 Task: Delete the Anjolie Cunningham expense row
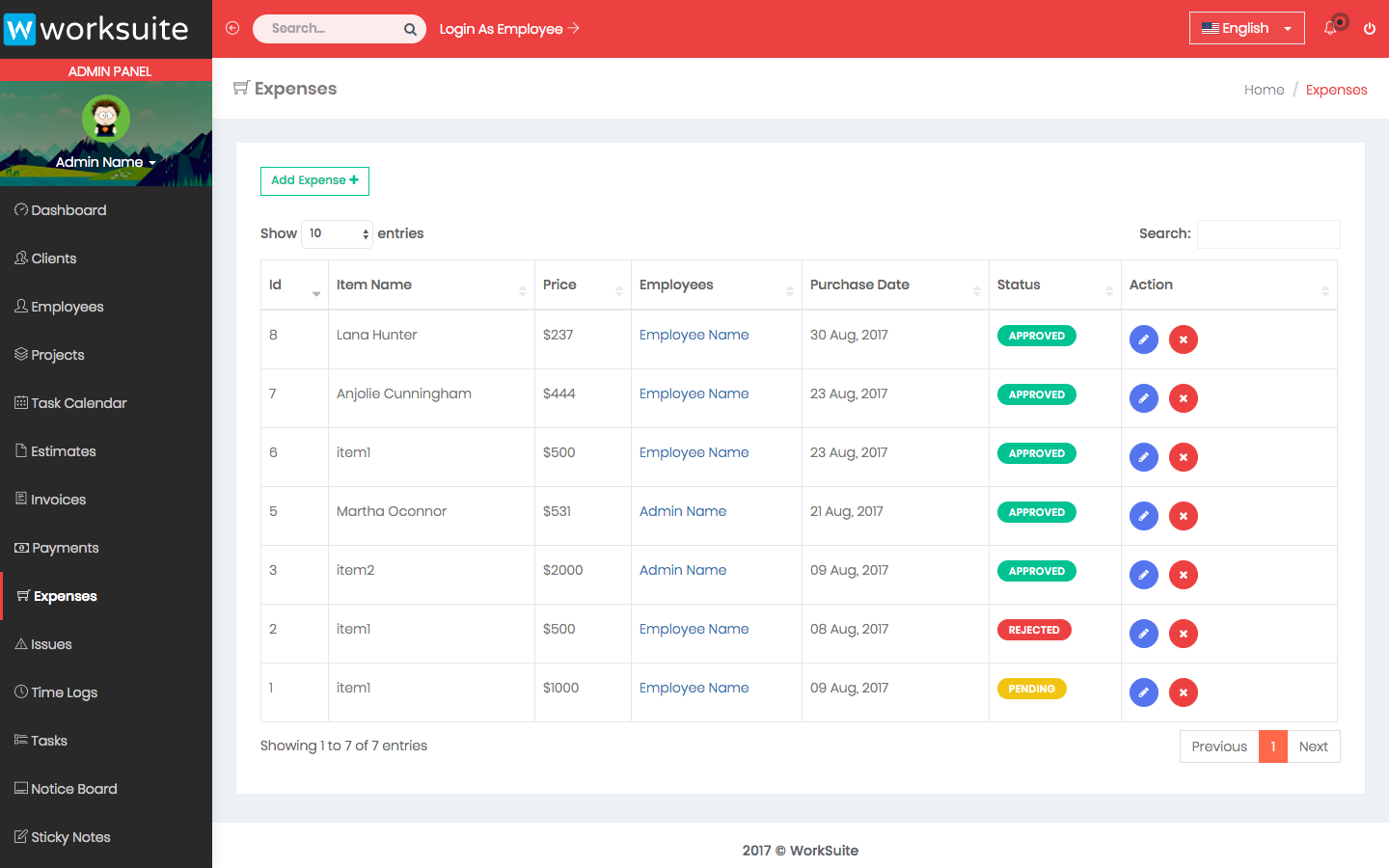click(x=1183, y=398)
